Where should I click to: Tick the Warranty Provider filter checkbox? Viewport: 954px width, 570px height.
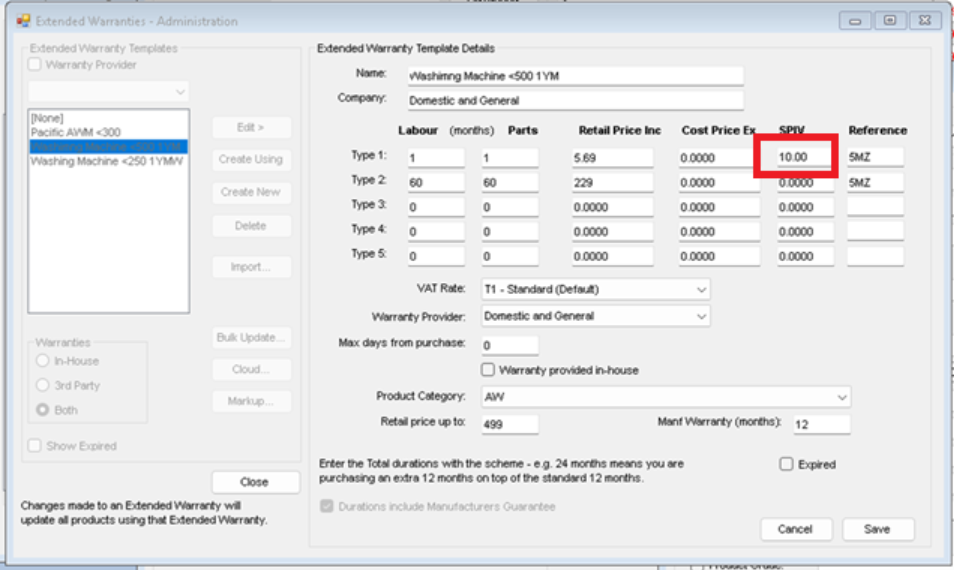(x=35, y=64)
